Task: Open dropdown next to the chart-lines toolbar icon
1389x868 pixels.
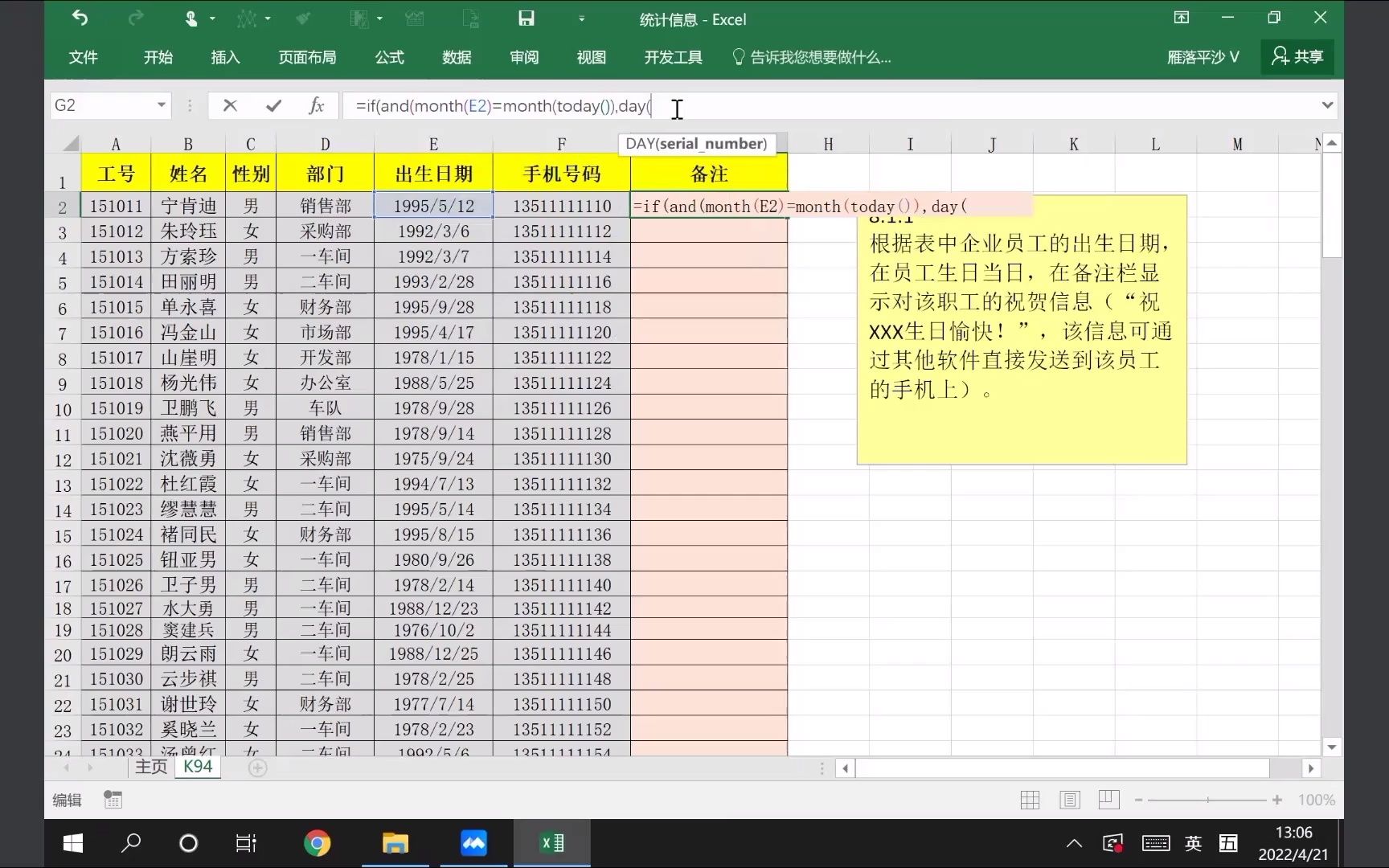Action: [268, 18]
